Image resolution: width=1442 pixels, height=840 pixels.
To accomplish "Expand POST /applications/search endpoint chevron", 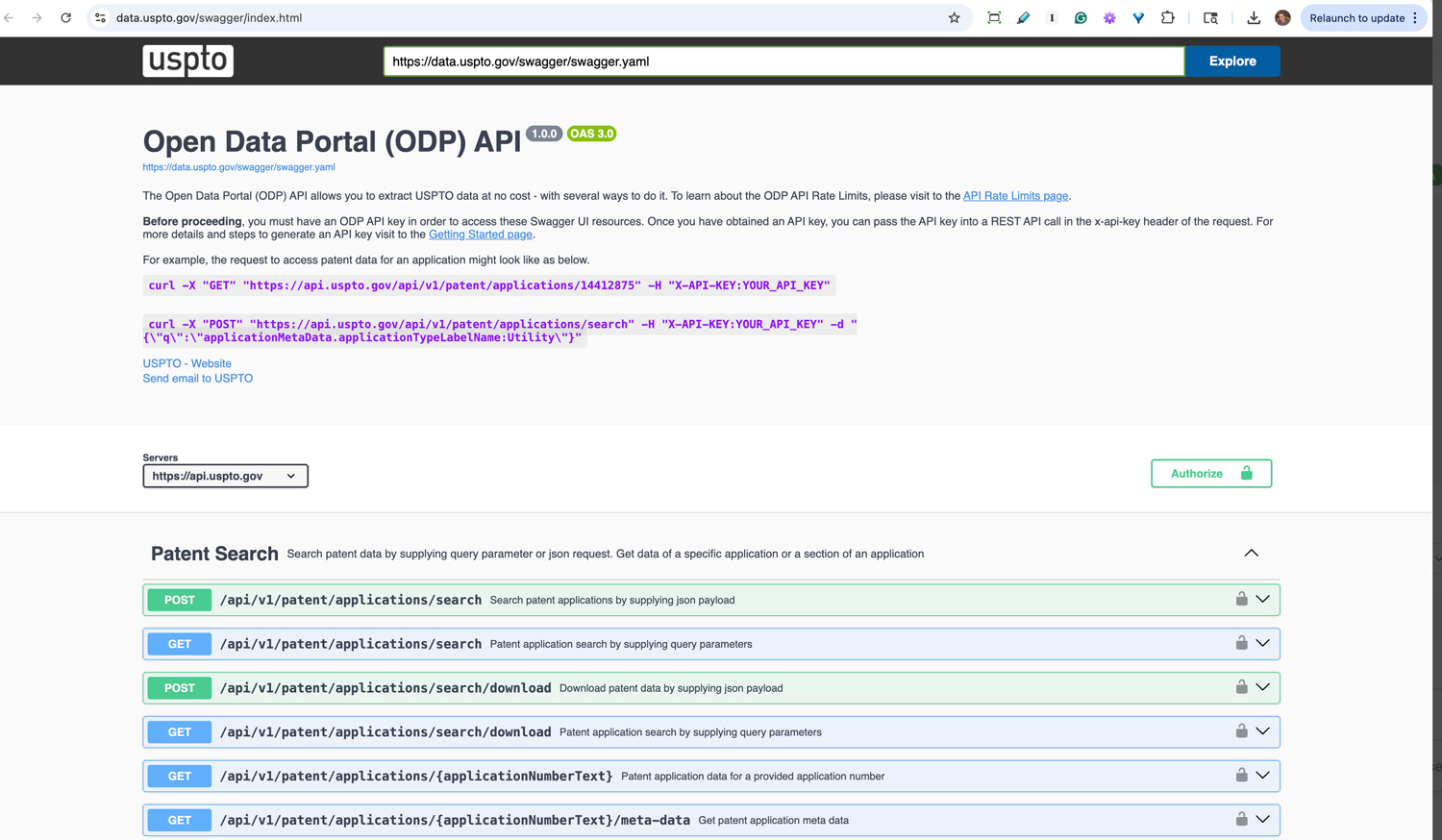I will point(1262,599).
